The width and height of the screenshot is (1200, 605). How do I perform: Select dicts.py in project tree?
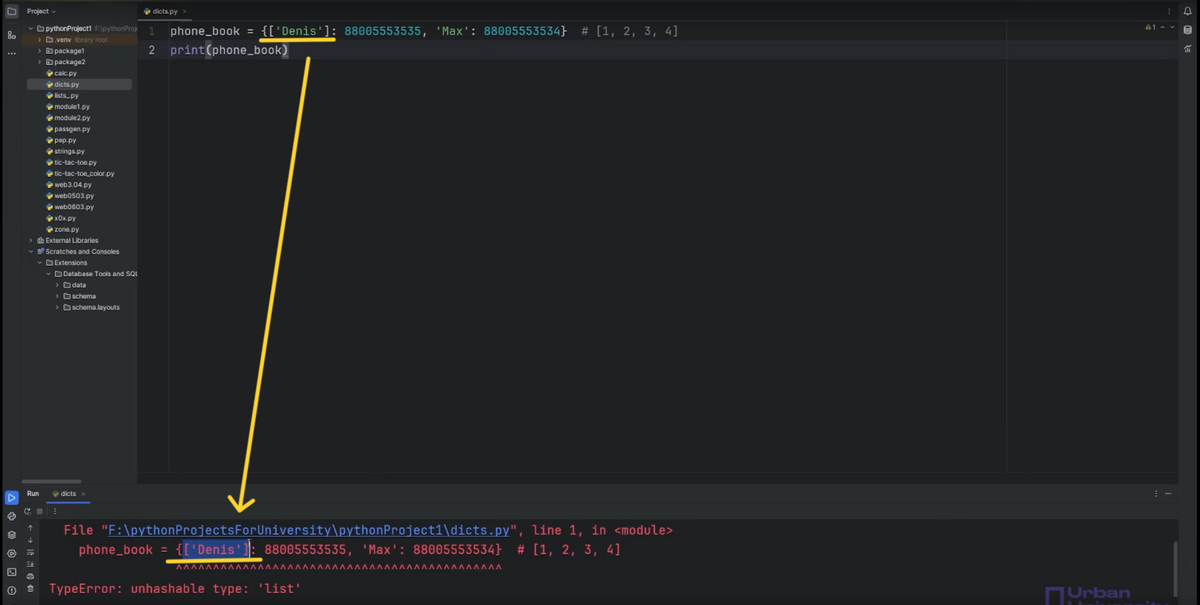(80, 84)
